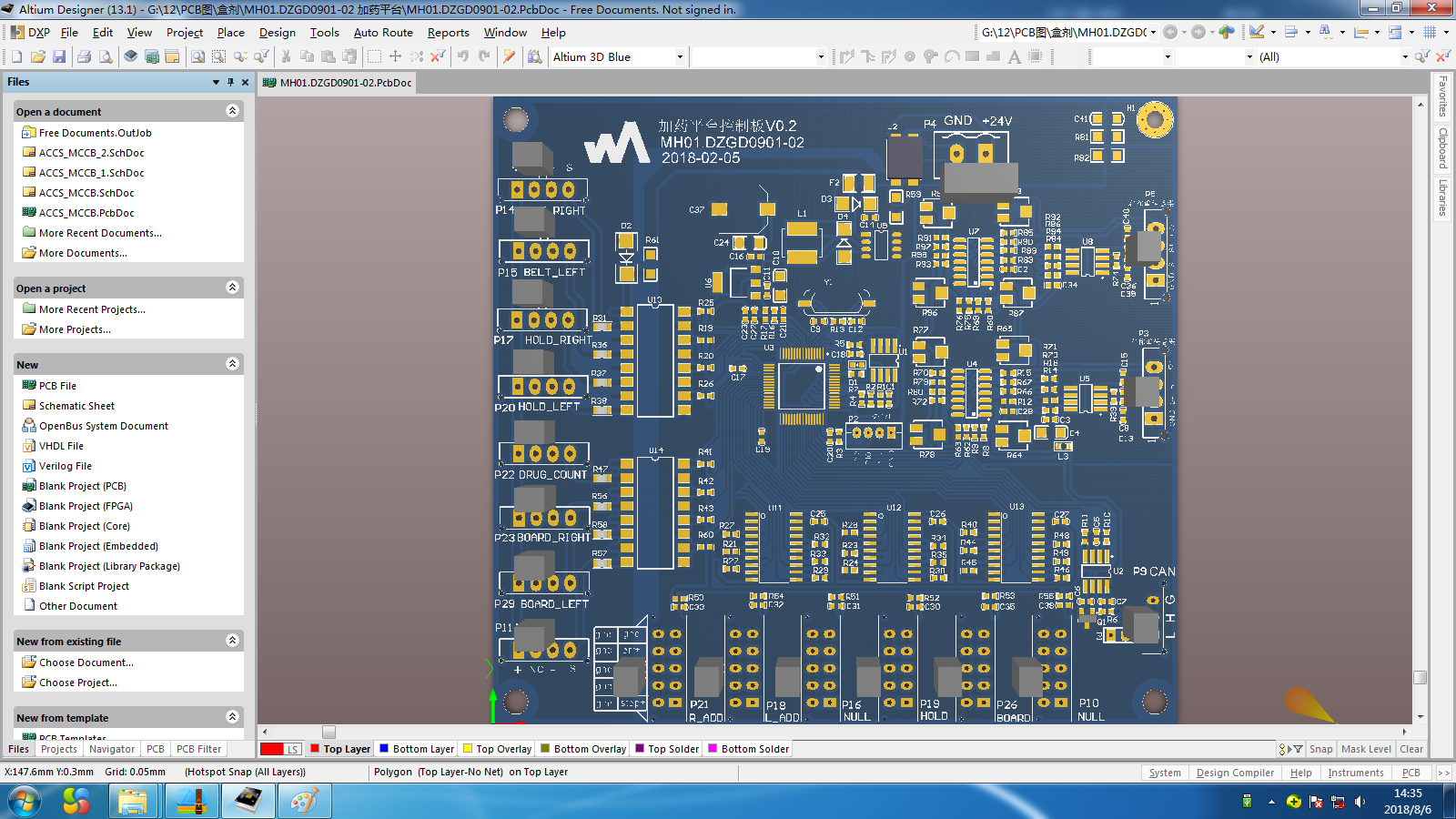Click the Place Pad icon

coord(910,56)
